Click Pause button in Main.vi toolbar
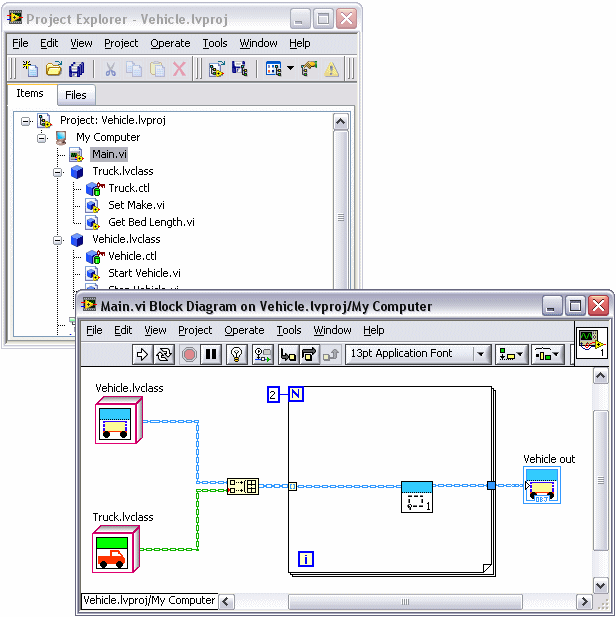 pos(211,355)
